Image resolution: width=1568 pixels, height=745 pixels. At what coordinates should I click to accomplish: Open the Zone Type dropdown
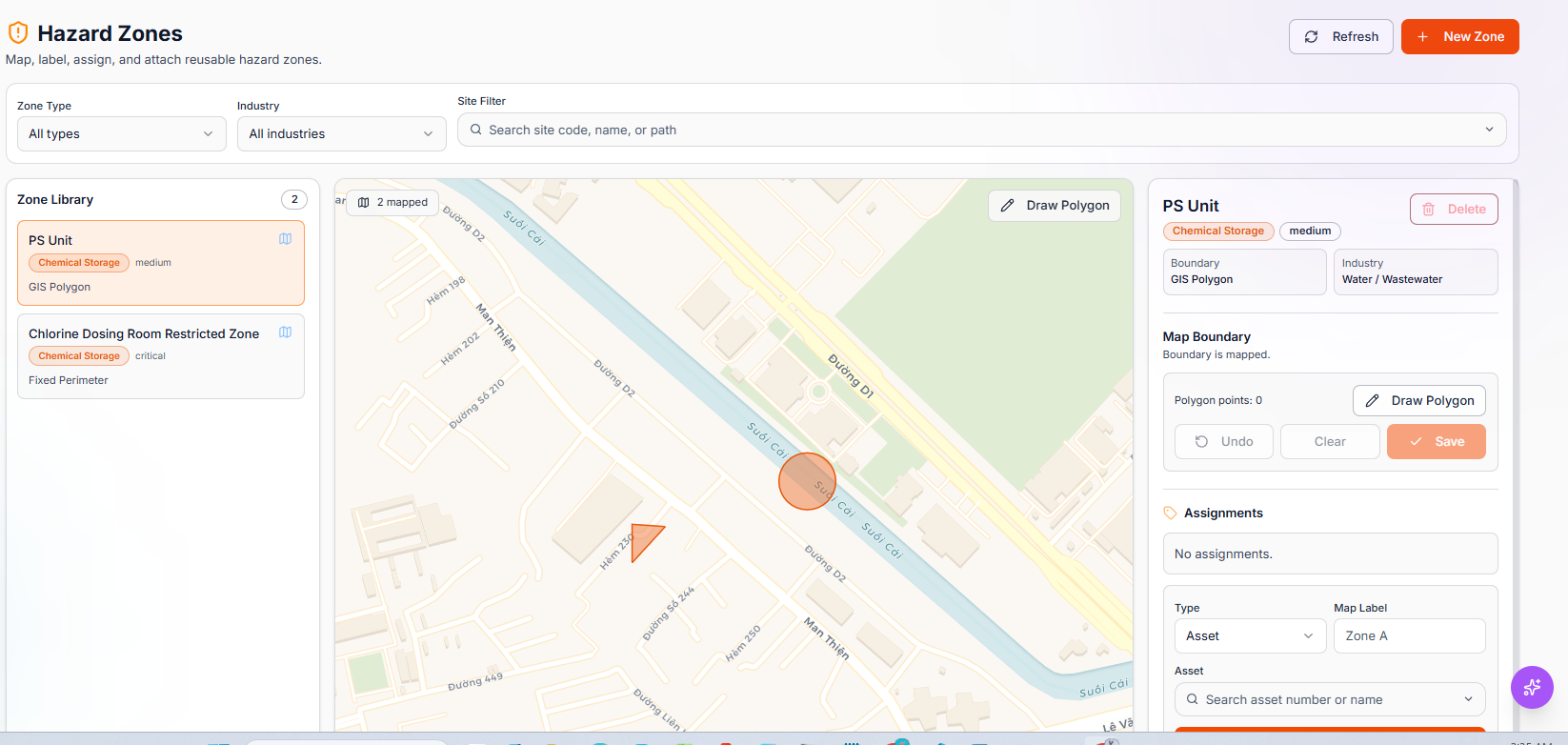[122, 133]
